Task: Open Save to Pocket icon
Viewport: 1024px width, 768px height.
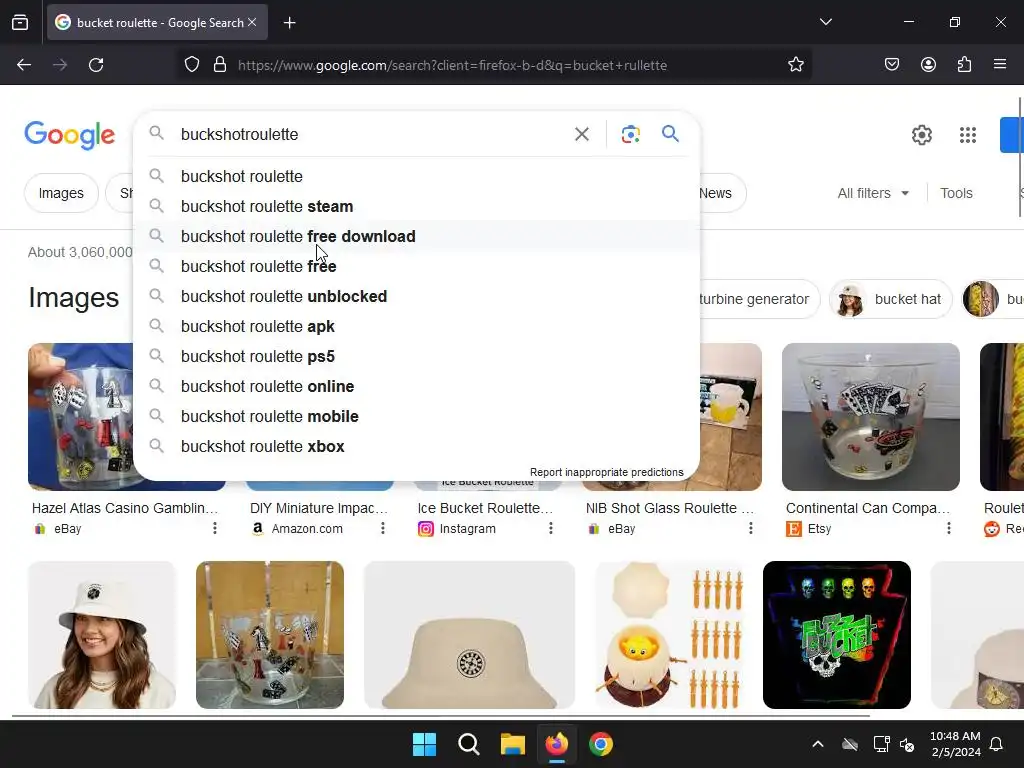Action: [x=891, y=65]
